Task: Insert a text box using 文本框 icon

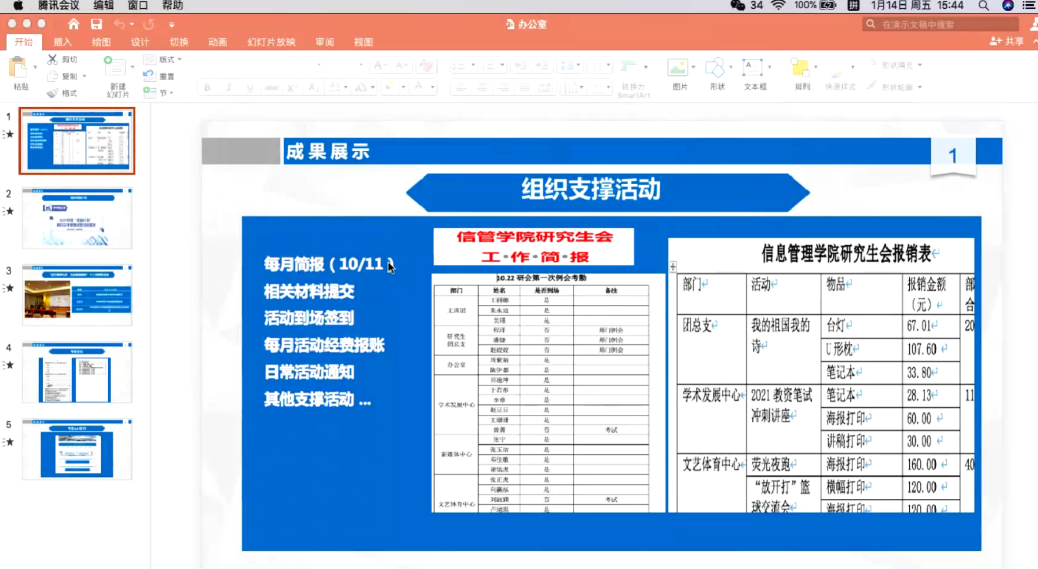Action: click(x=753, y=68)
